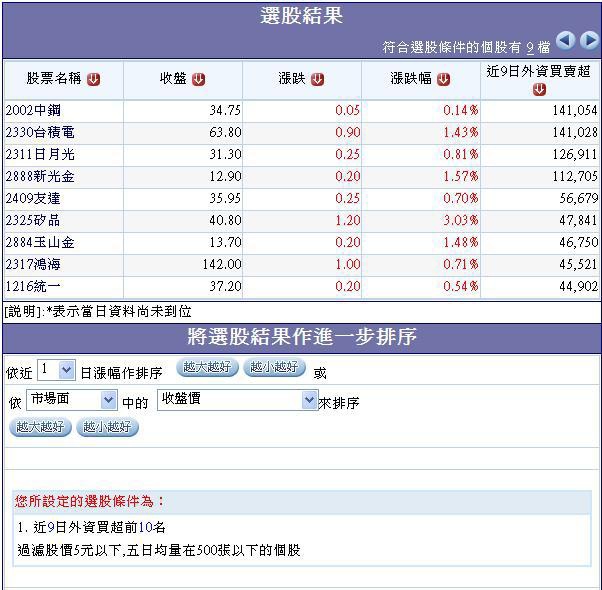Click change value 0.90
The image size is (602, 590).
347,132
